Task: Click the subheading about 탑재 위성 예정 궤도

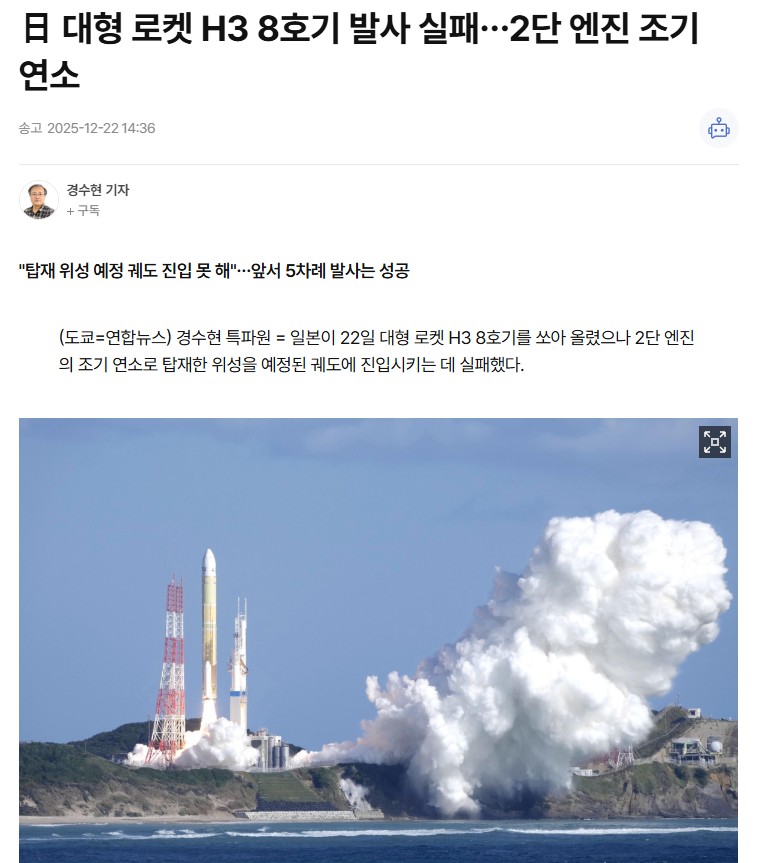Action: (x=214, y=271)
